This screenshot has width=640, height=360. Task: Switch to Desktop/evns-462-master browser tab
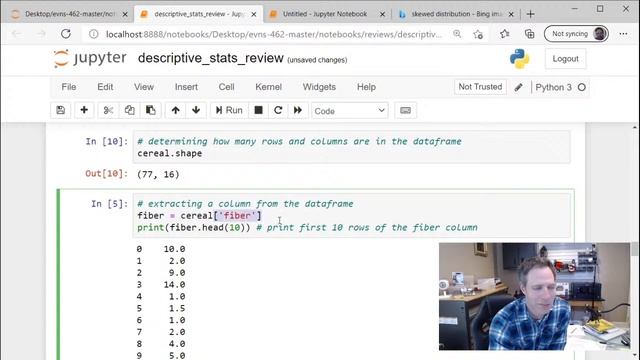pyautogui.click(x=69, y=14)
